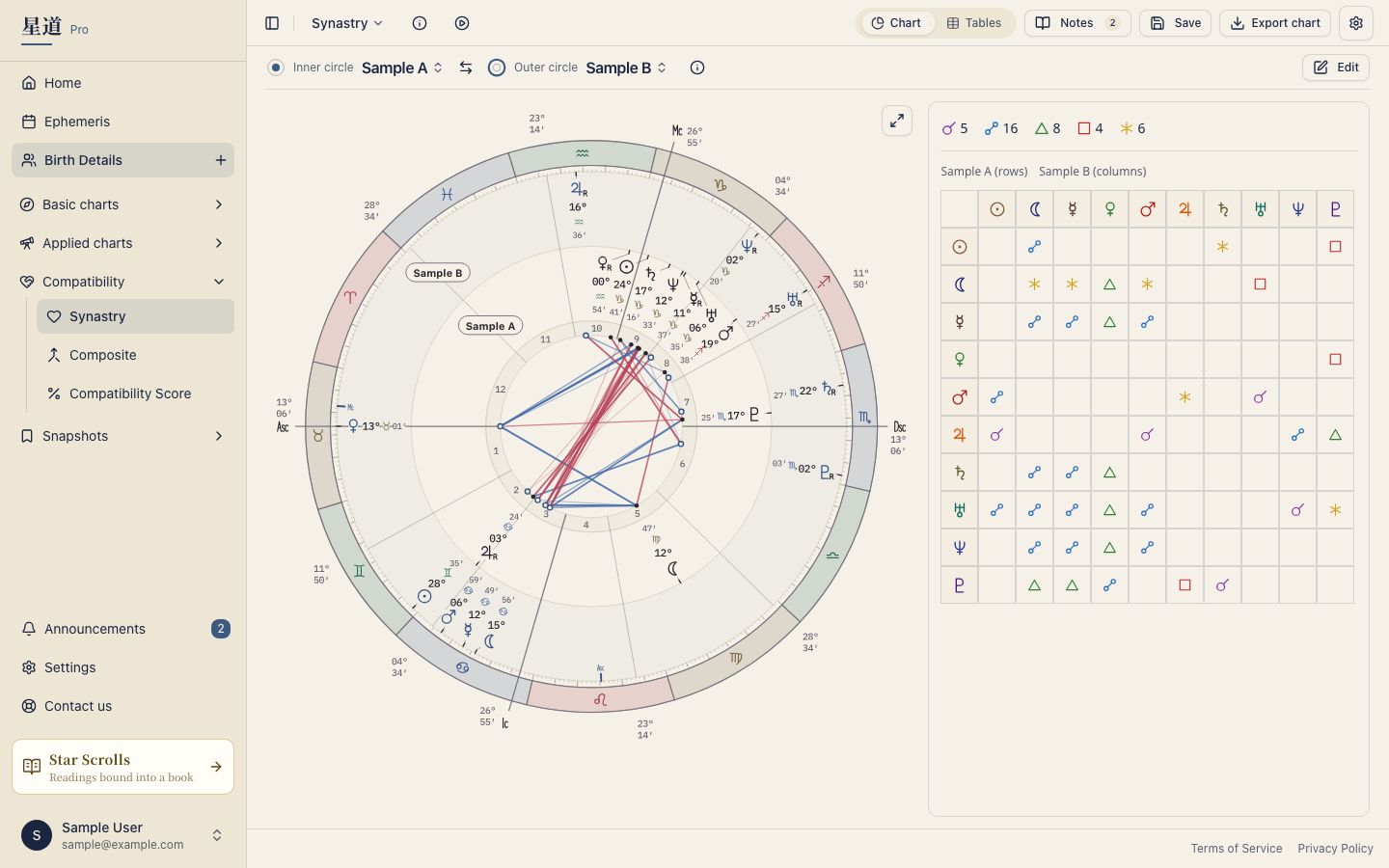This screenshot has width=1389, height=868.
Task: Click the trine count 8 legend
Action: click(x=1048, y=128)
